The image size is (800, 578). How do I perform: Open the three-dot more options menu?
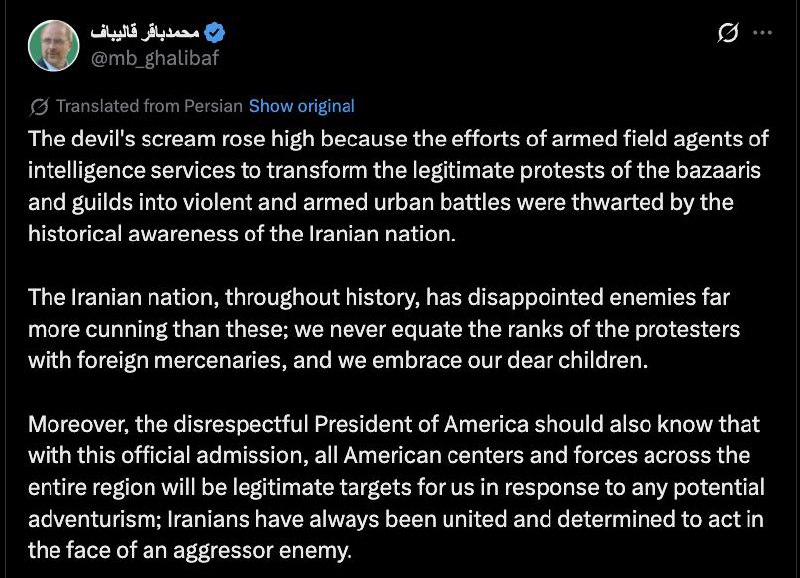click(762, 33)
